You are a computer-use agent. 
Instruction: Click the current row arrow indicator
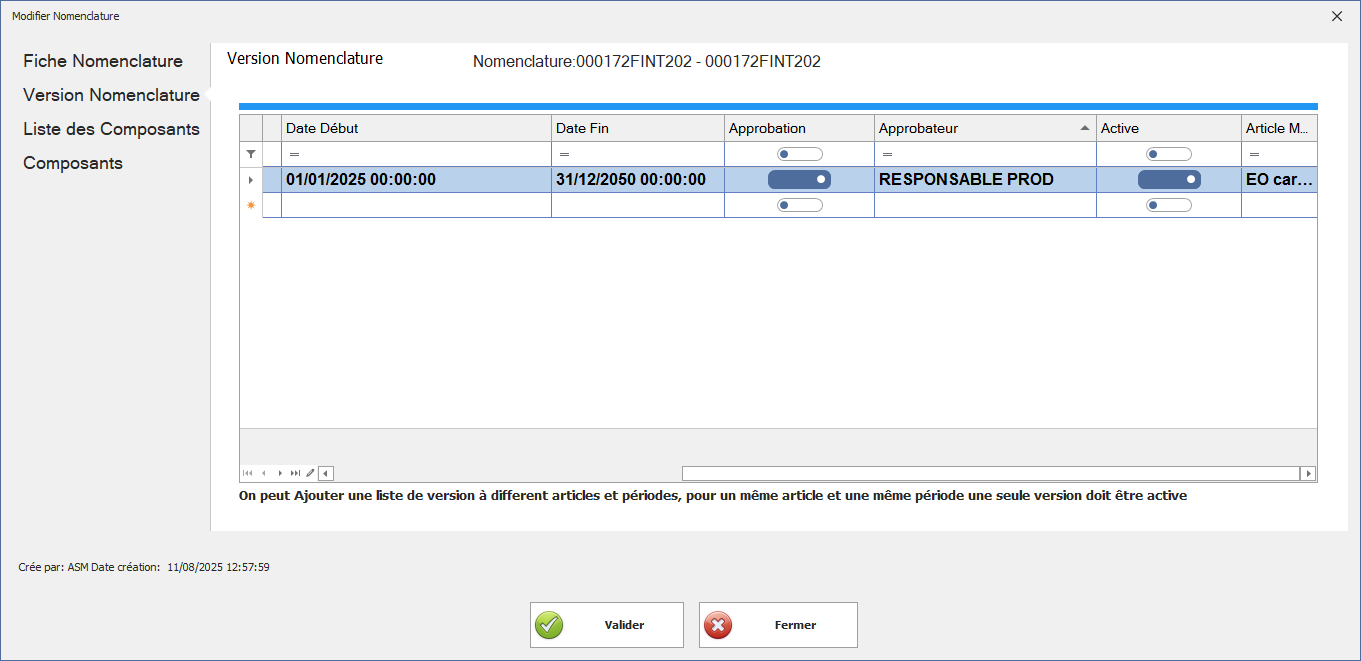pyautogui.click(x=251, y=180)
